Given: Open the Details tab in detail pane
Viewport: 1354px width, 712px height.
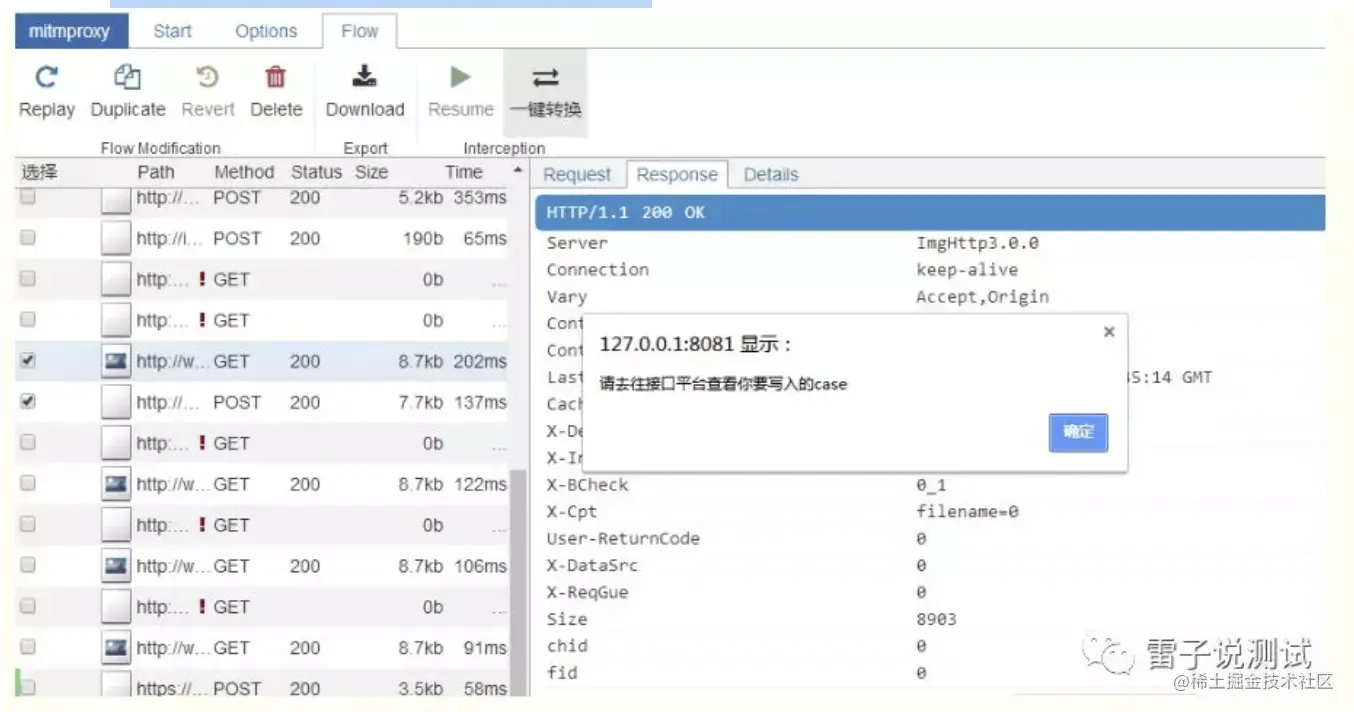Looking at the screenshot, I should tap(771, 174).
